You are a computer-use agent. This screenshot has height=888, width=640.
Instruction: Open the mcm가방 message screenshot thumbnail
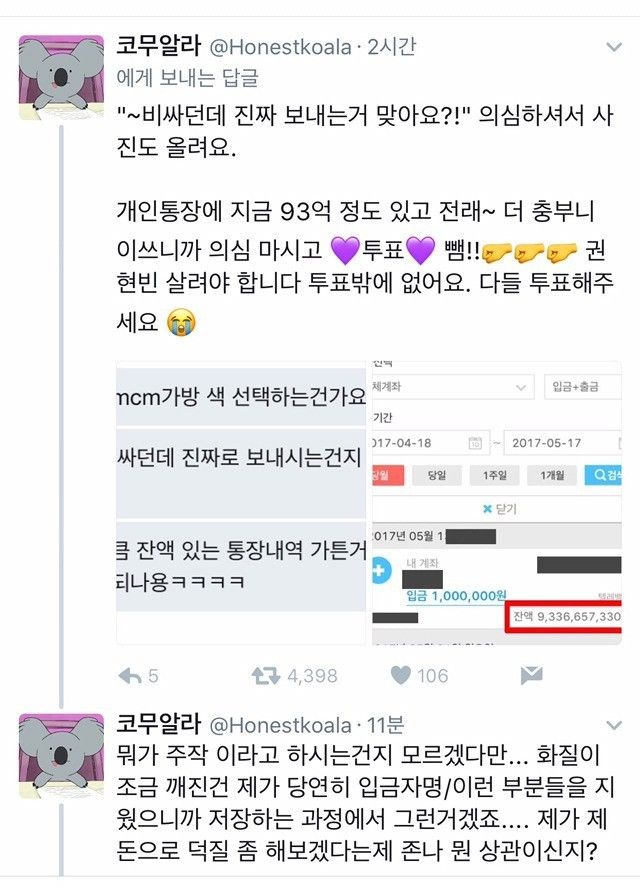point(241,503)
